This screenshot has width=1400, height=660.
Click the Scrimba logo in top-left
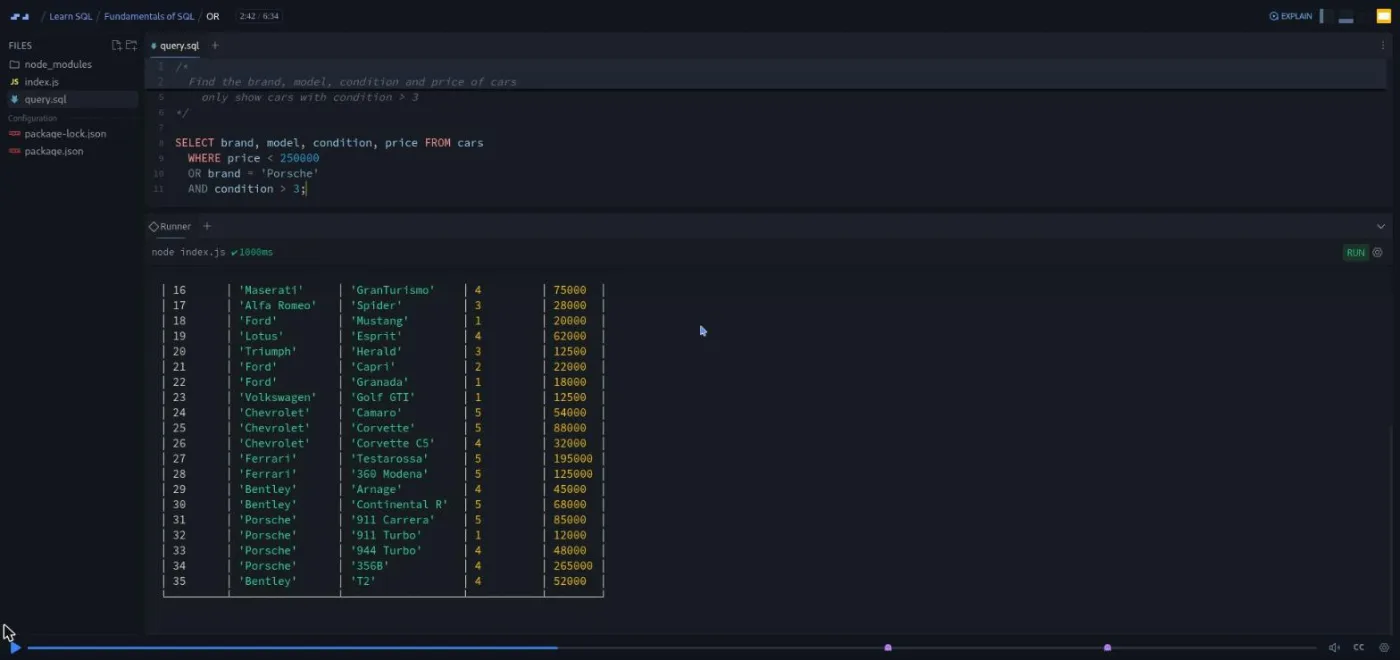(x=20, y=16)
